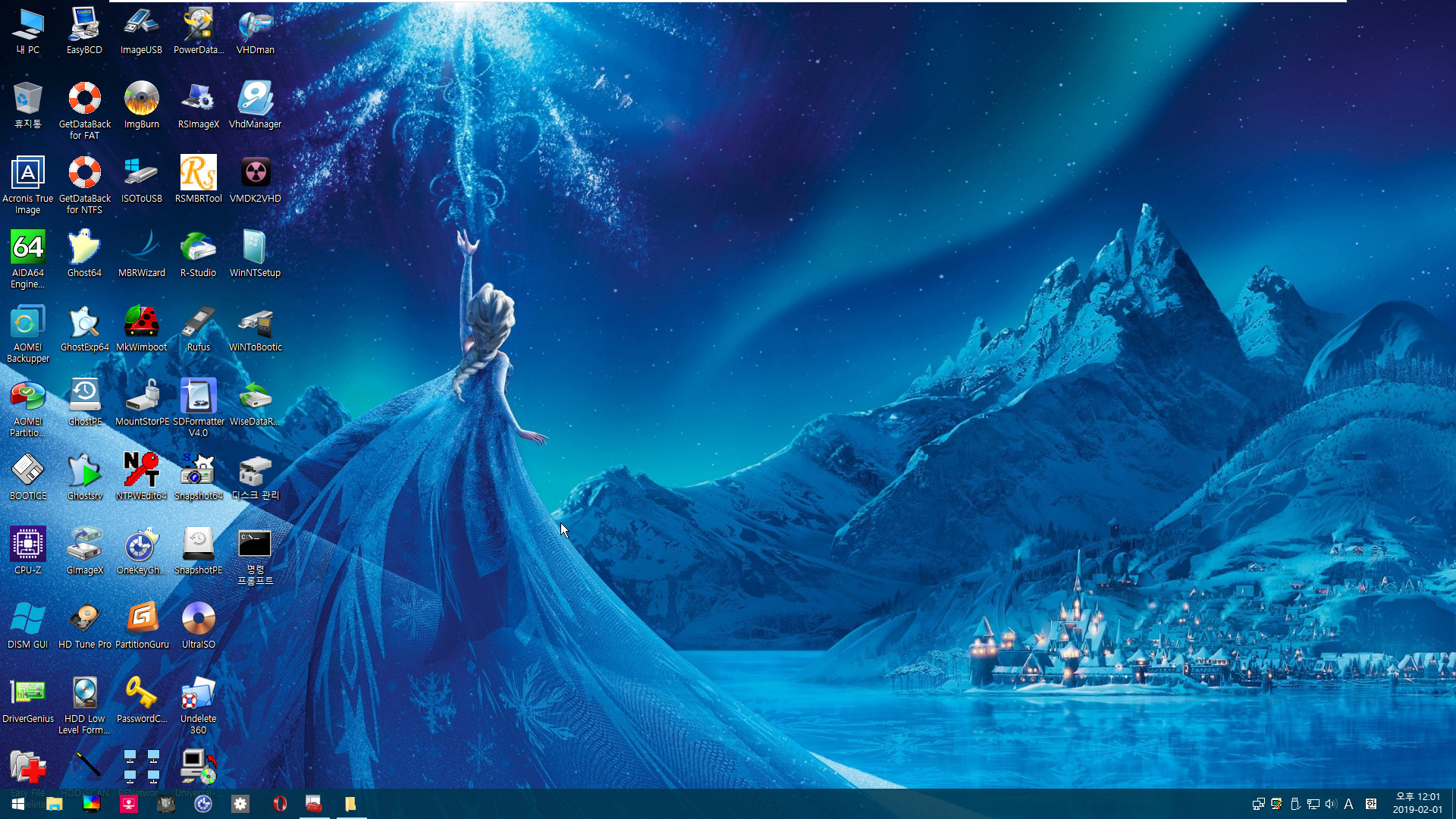Open the settings gear taskbar icon
Screen dimensions: 1456x819
(x=240, y=804)
